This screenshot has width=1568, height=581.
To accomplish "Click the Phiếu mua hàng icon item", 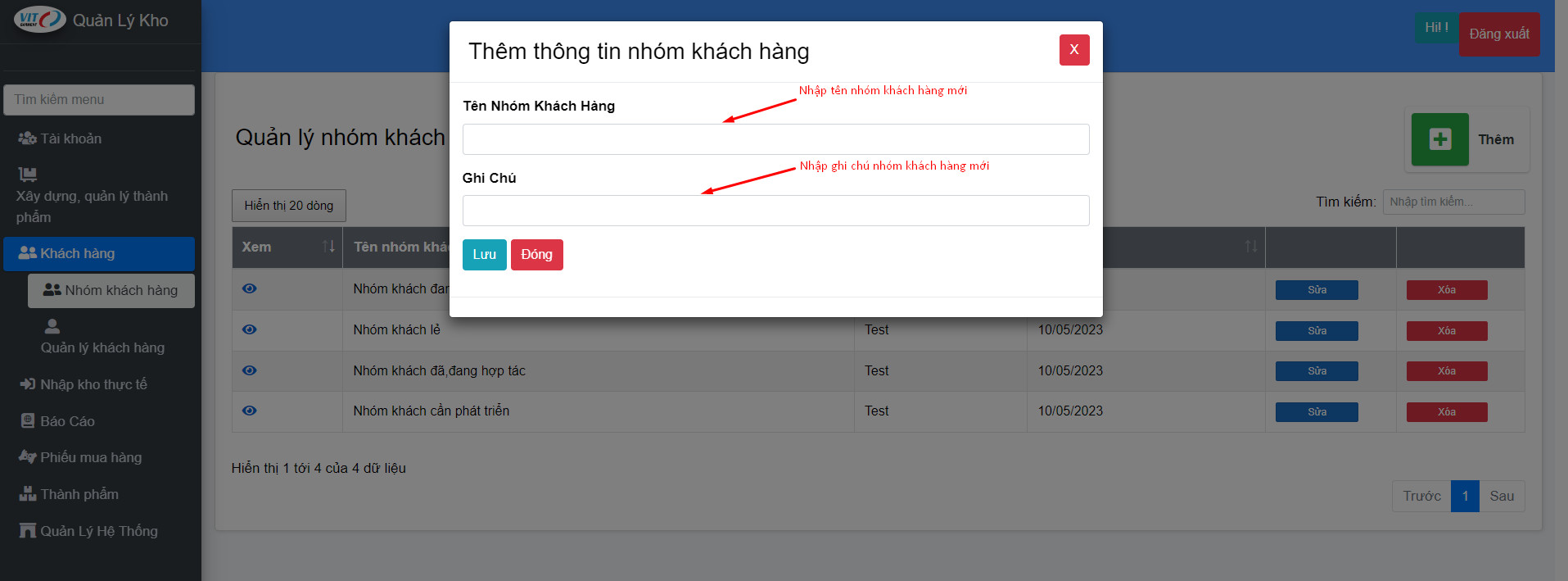I will (27, 457).
